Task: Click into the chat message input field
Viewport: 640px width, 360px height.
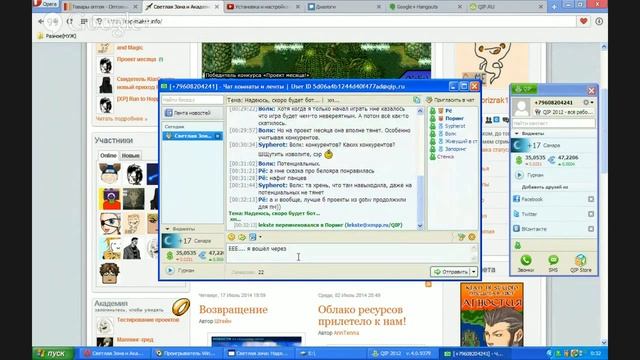Action: (351, 253)
